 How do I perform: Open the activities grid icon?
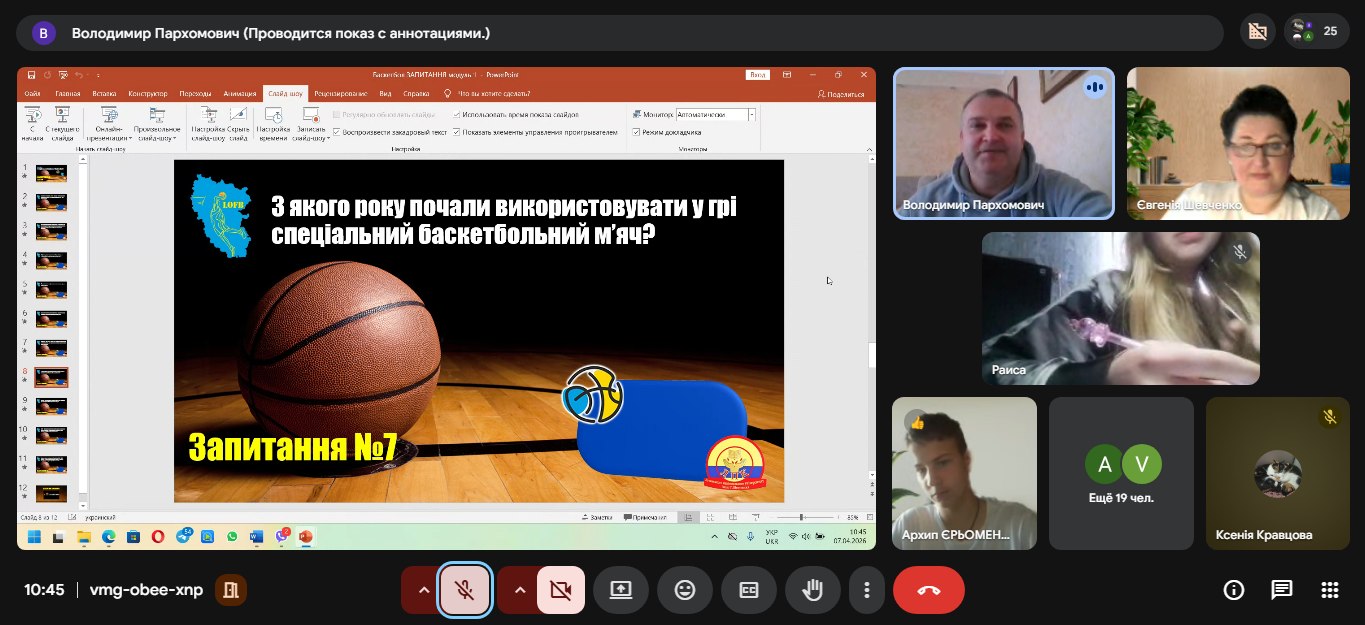pos(1329,590)
